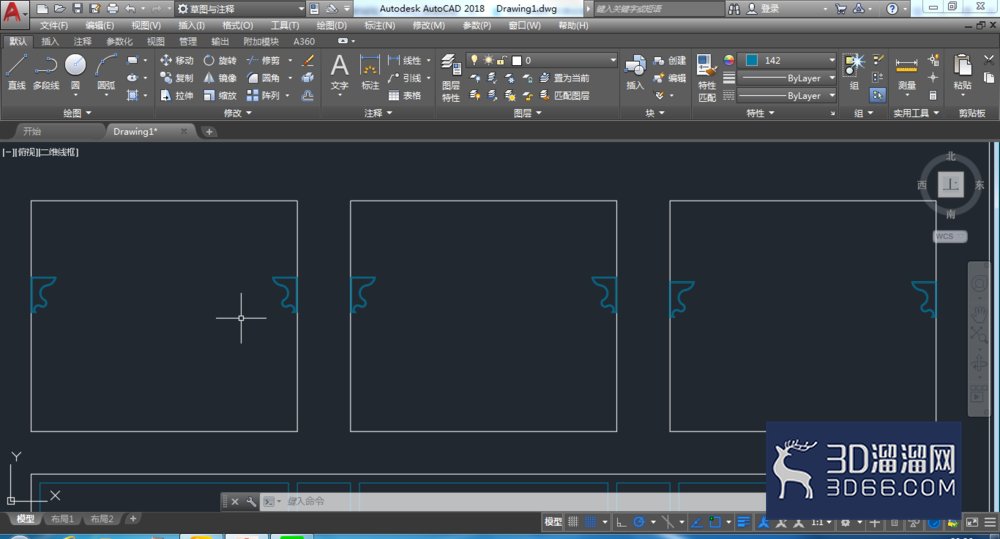Open the Format (格式(O)) menu
Image resolution: width=1000 pixels, height=539 pixels.
237,26
